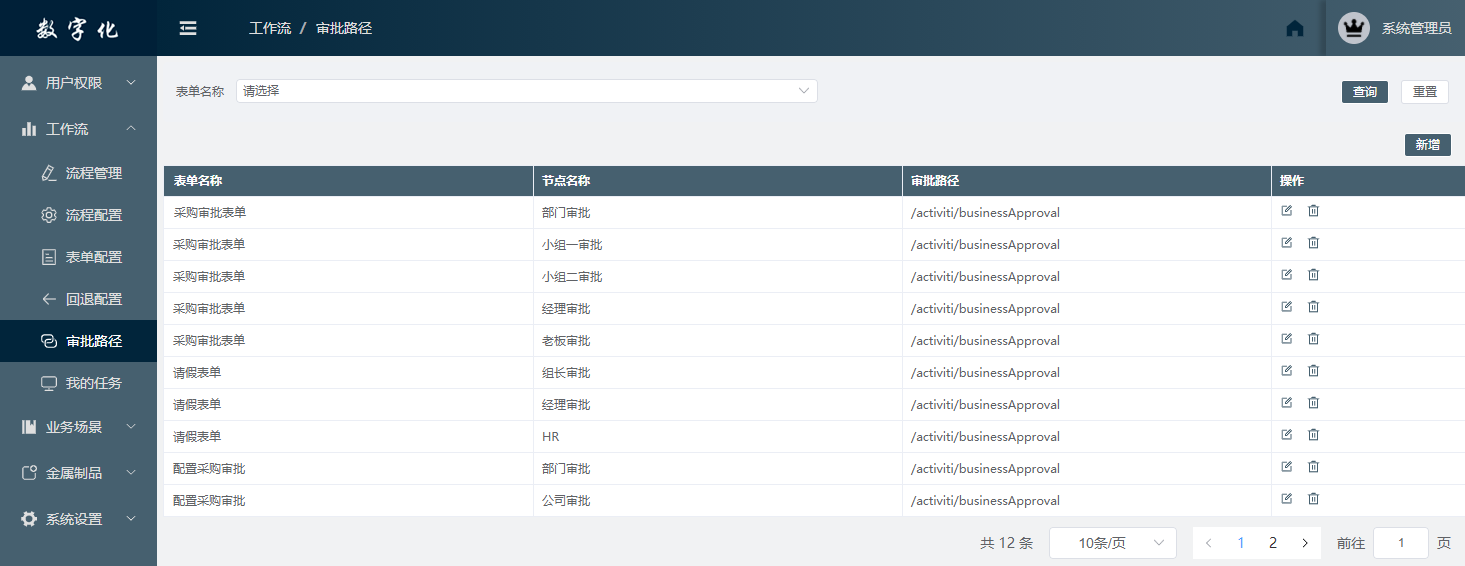Click edit icon for 部门审批 row of 采购审批表单
The height and width of the screenshot is (566, 1465).
point(1287,211)
